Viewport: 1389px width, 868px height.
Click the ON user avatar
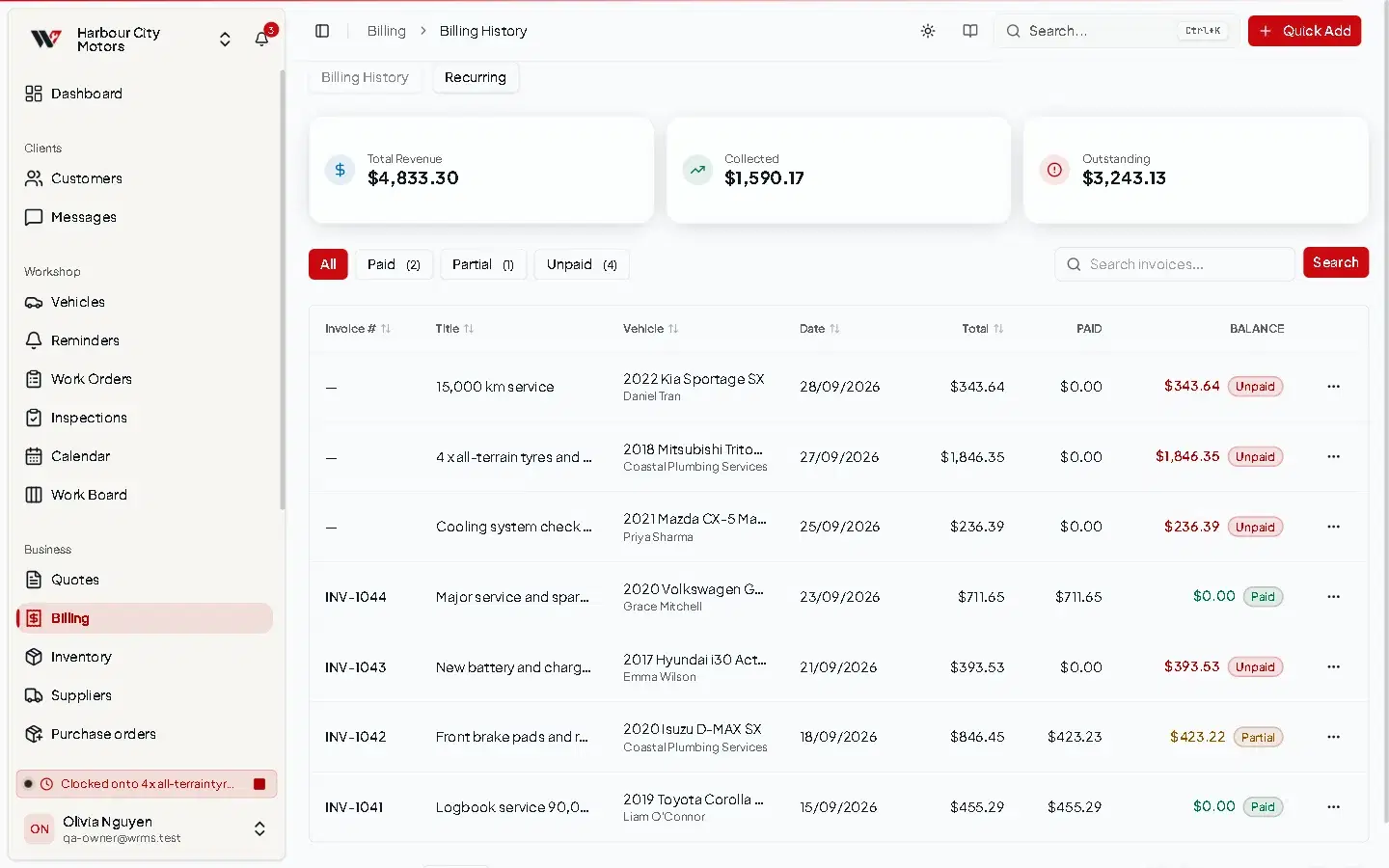coord(40,828)
